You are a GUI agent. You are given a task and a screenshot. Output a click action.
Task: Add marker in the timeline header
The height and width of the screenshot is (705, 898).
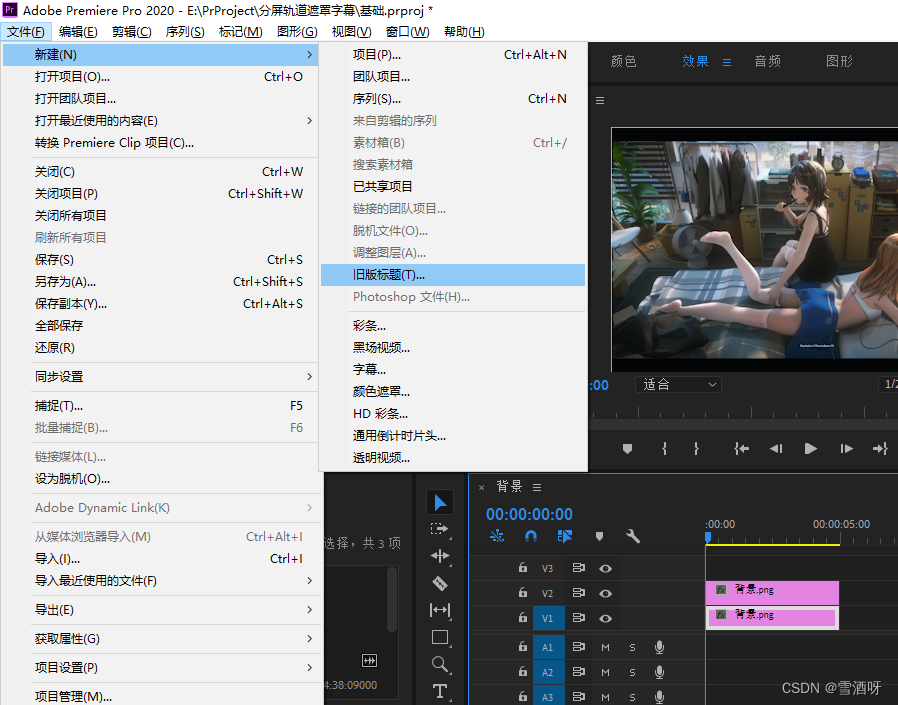coord(599,537)
